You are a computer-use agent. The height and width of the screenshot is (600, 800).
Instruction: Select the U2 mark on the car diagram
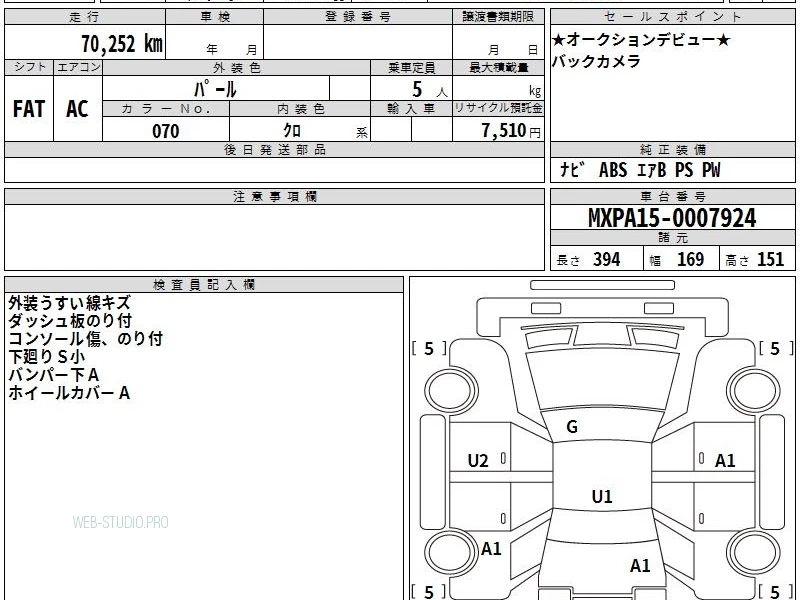coord(478,461)
